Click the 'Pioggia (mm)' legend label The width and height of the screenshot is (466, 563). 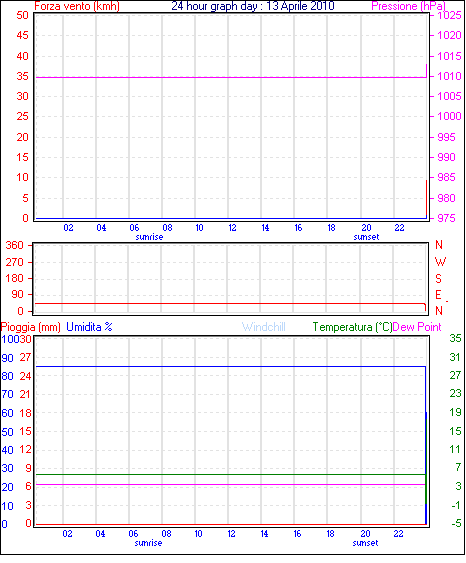pyautogui.click(x=31, y=327)
